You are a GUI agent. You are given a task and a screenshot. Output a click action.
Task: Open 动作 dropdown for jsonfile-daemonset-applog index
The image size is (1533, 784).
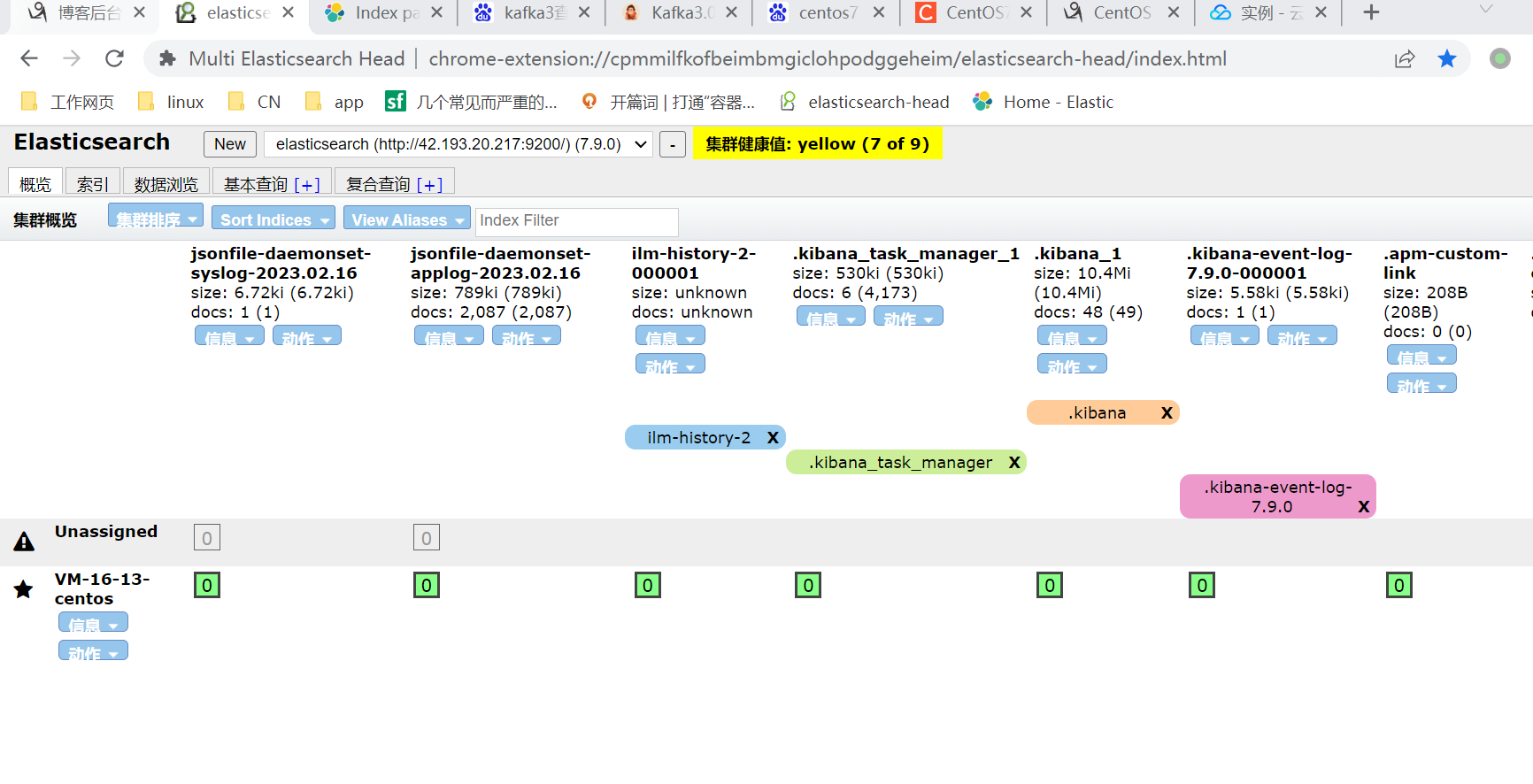pyautogui.click(x=527, y=337)
